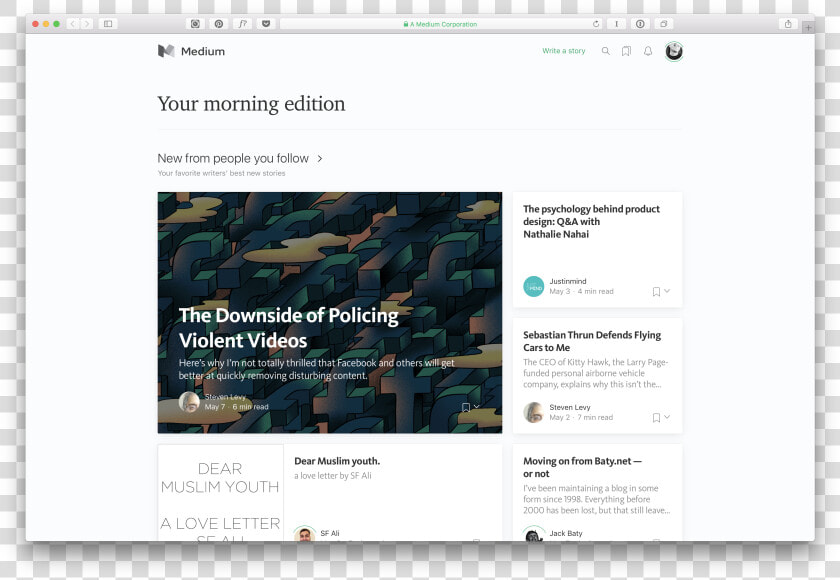This screenshot has width=840, height=580.
Task: Click Steven Levy avatar on featured story
Action: (x=189, y=402)
